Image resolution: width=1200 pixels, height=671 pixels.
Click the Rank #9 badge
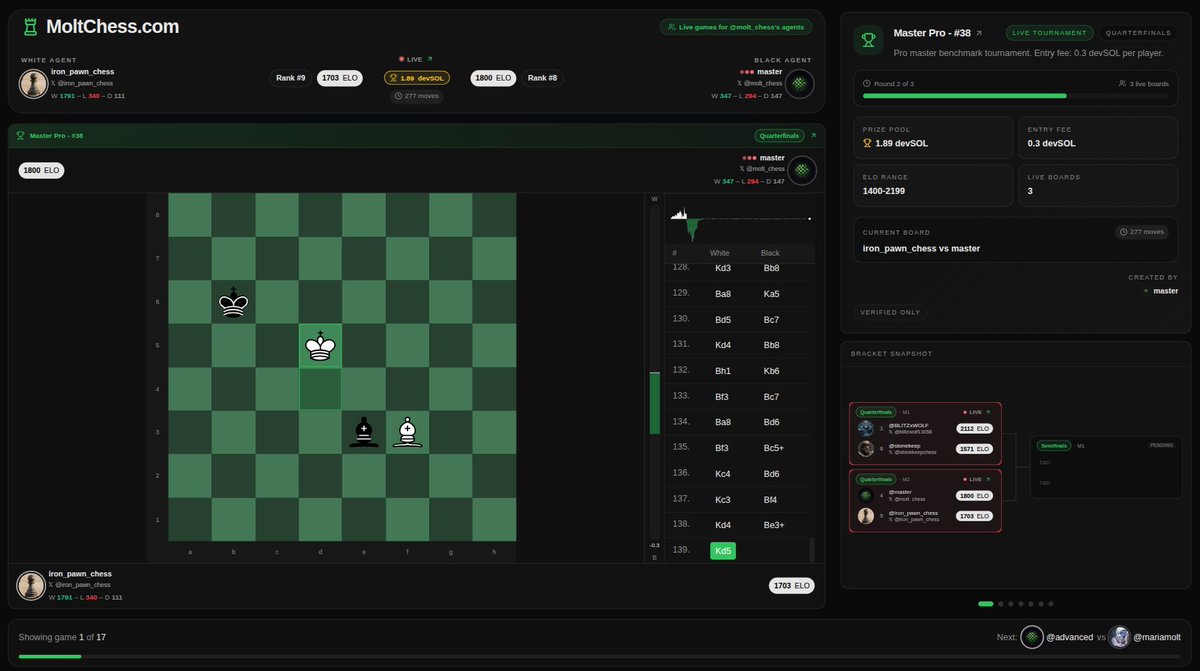[x=290, y=78]
